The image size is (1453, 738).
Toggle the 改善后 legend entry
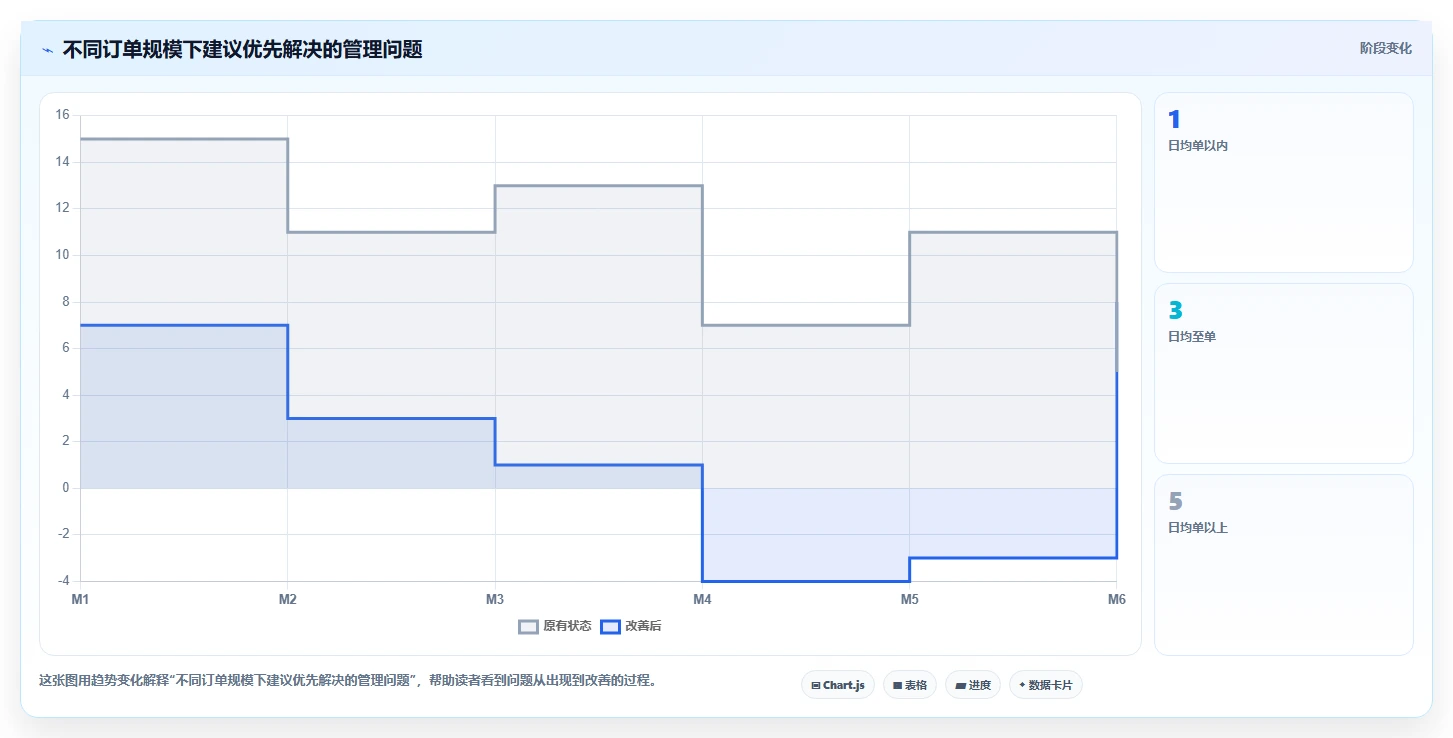631,627
